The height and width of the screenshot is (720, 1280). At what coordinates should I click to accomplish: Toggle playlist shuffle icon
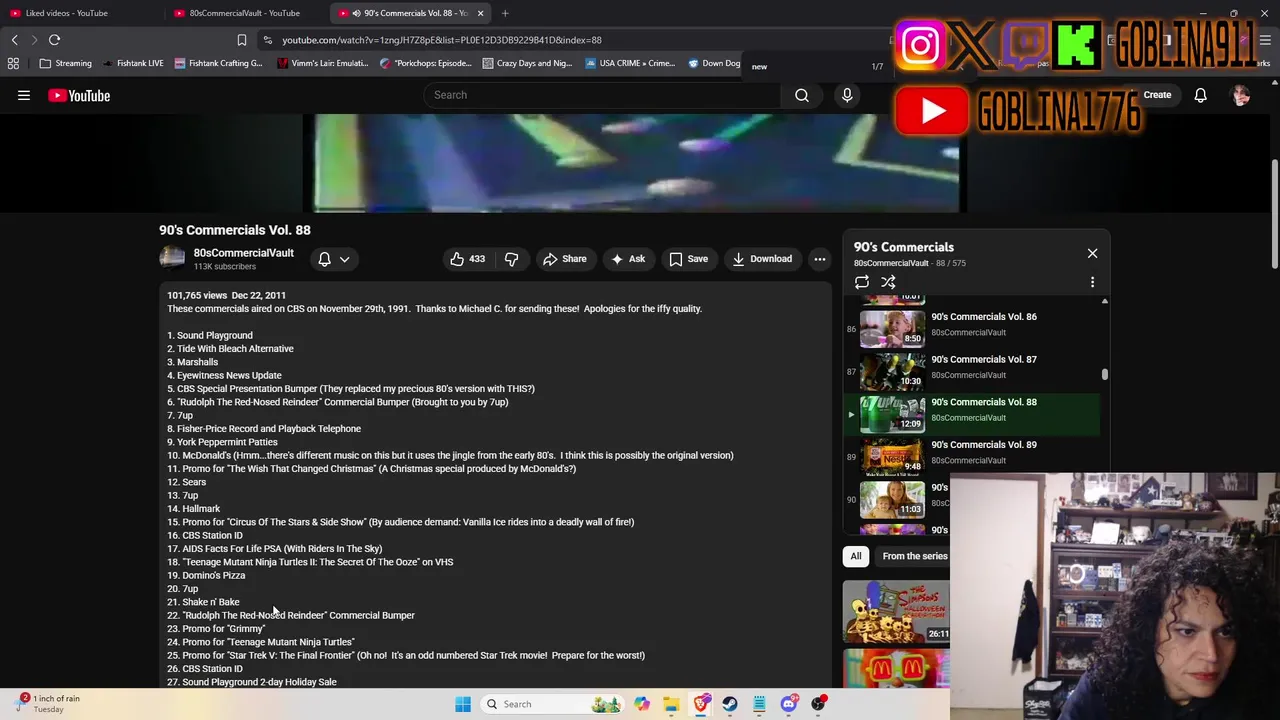888,282
